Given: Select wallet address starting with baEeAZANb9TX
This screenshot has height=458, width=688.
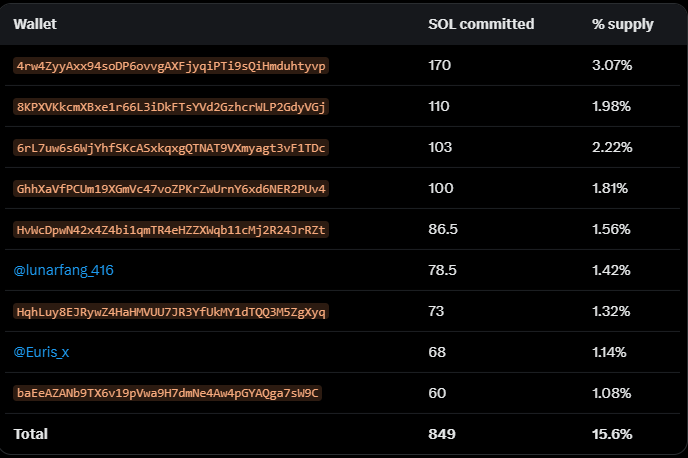Looking at the screenshot, I should point(168,393).
